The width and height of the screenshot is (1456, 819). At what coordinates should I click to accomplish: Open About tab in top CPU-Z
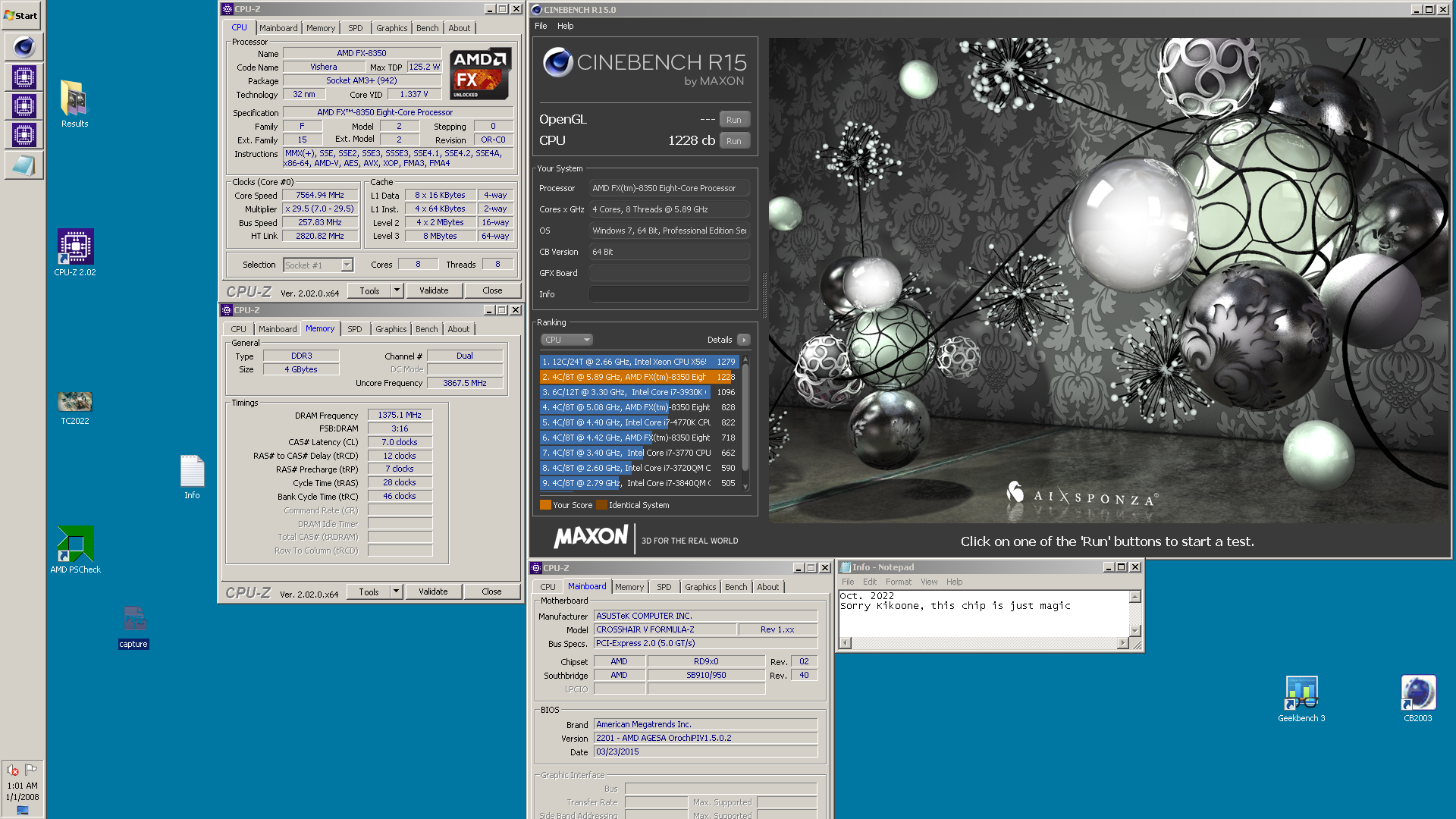pos(460,28)
